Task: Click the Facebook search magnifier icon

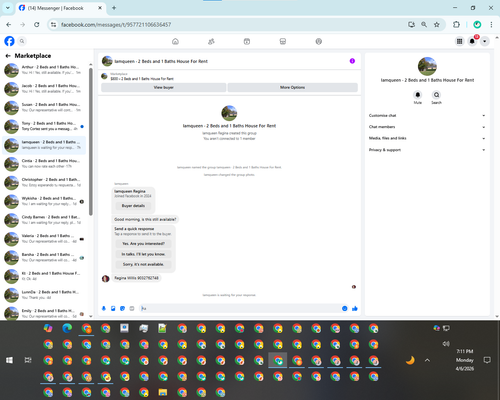Action: tap(22, 41)
